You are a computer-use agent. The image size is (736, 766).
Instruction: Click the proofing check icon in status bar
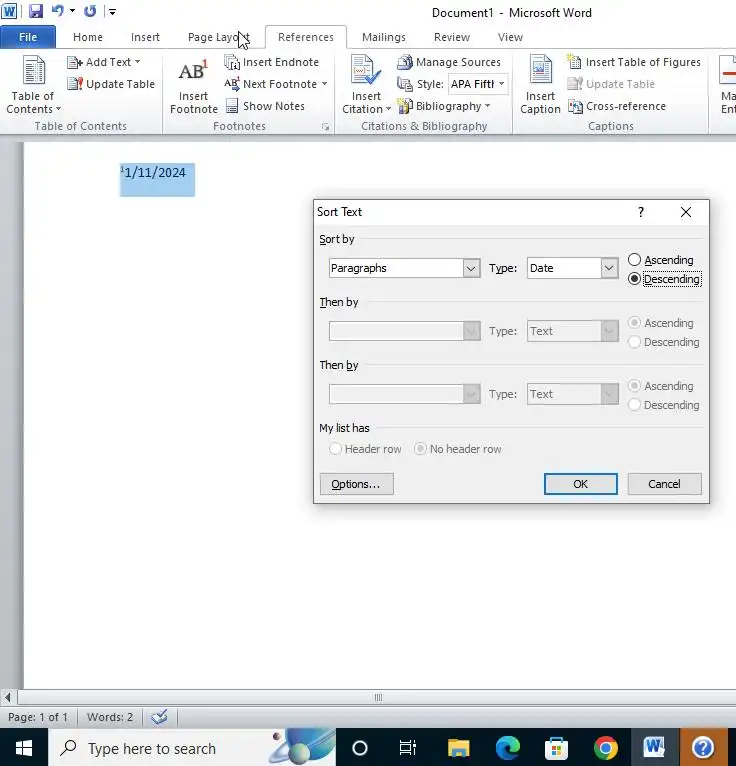pos(159,717)
